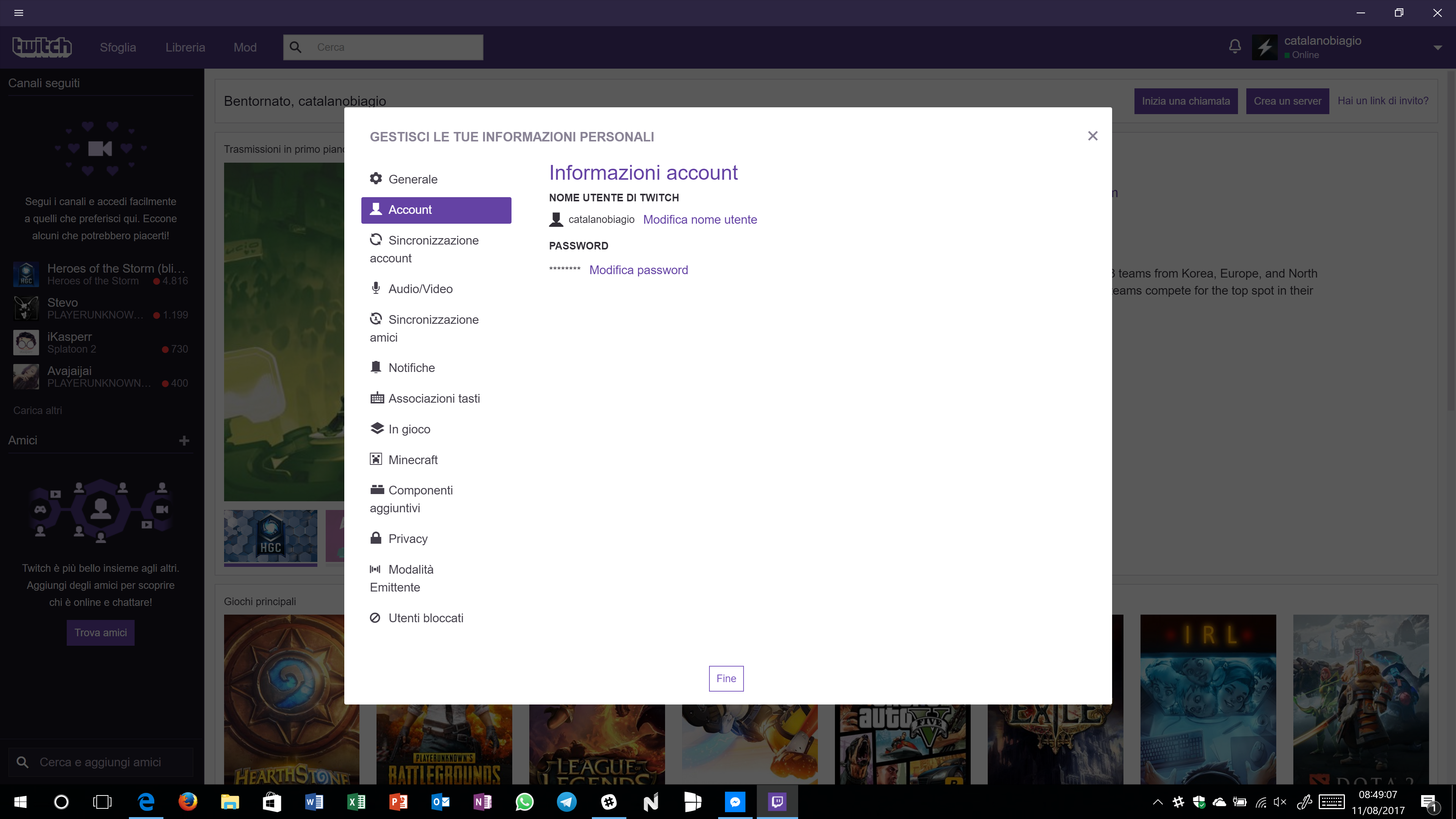Open the Avajaijai channel
This screenshot has width=1456, height=819.
coord(100,377)
